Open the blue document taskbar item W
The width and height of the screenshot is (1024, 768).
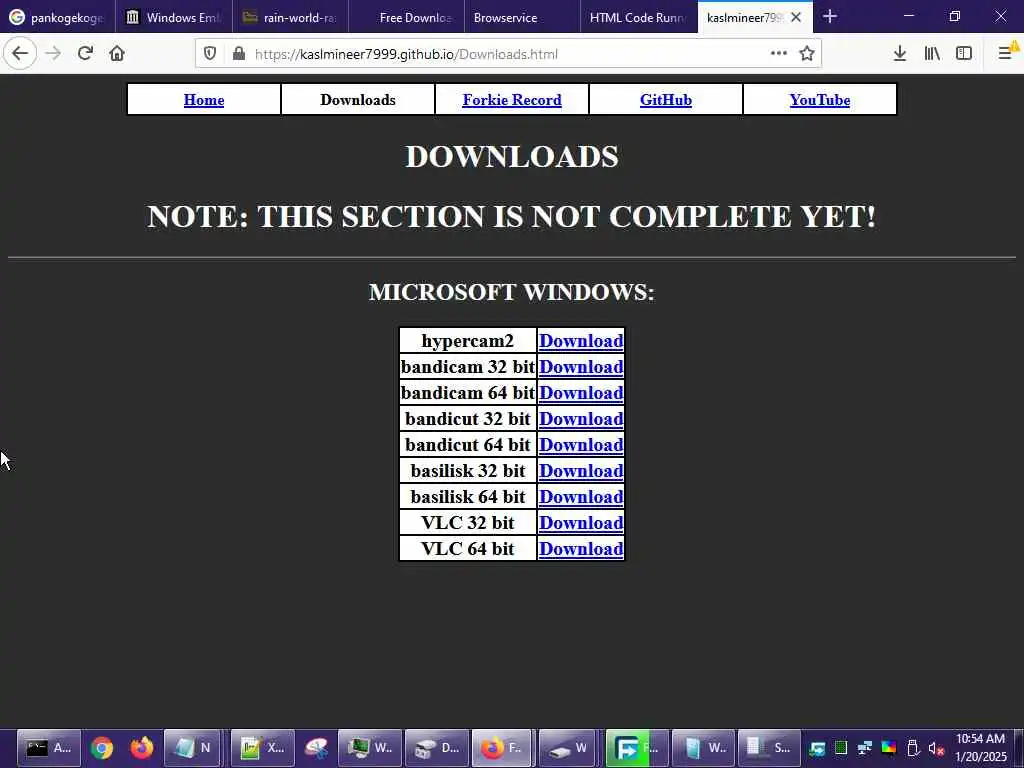click(703, 748)
